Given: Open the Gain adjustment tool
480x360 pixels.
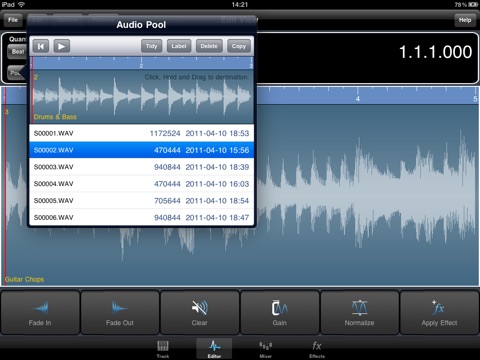Looking at the screenshot, I should 279,312.
